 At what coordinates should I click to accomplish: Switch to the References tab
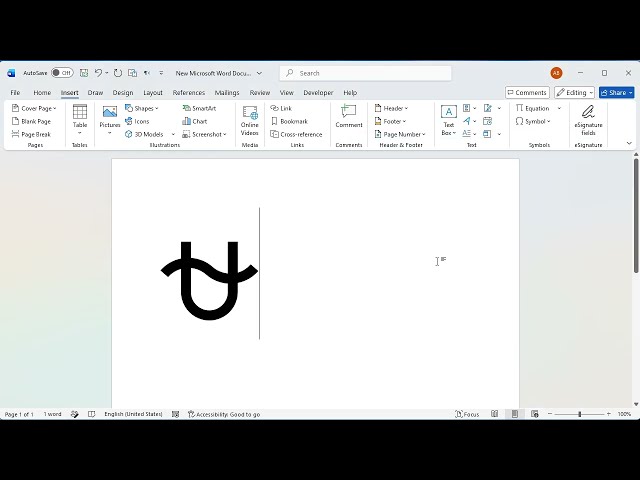pos(189,93)
